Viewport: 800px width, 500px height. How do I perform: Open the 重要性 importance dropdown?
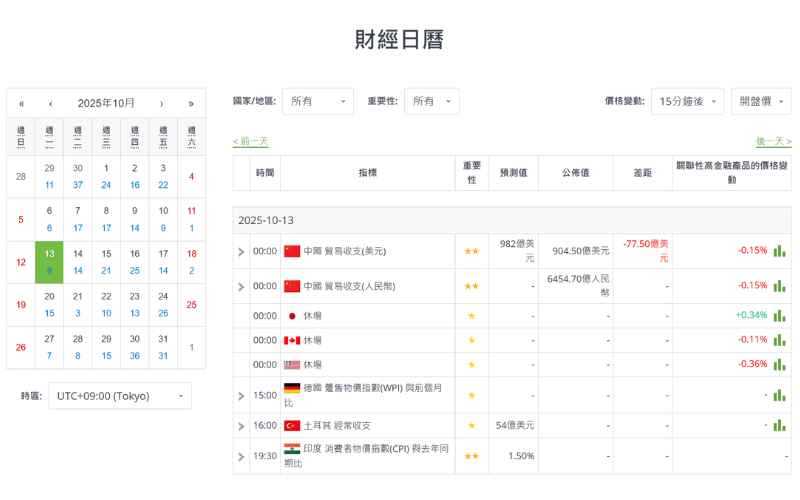pos(433,101)
